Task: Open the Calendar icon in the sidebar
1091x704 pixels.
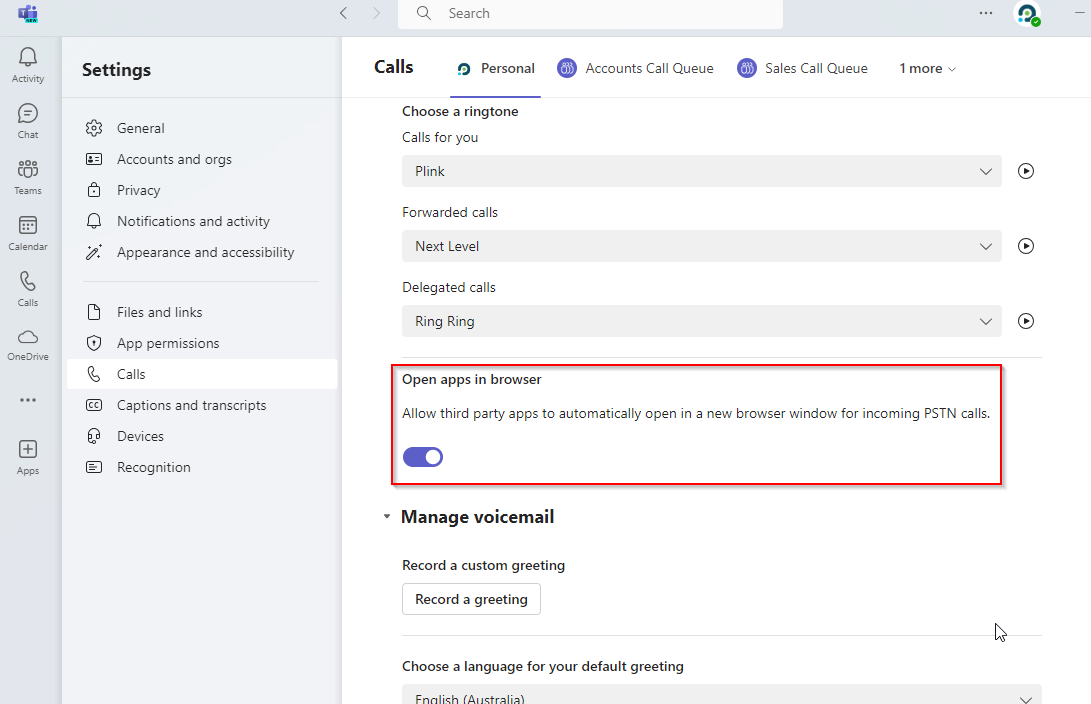Action: pos(28,232)
